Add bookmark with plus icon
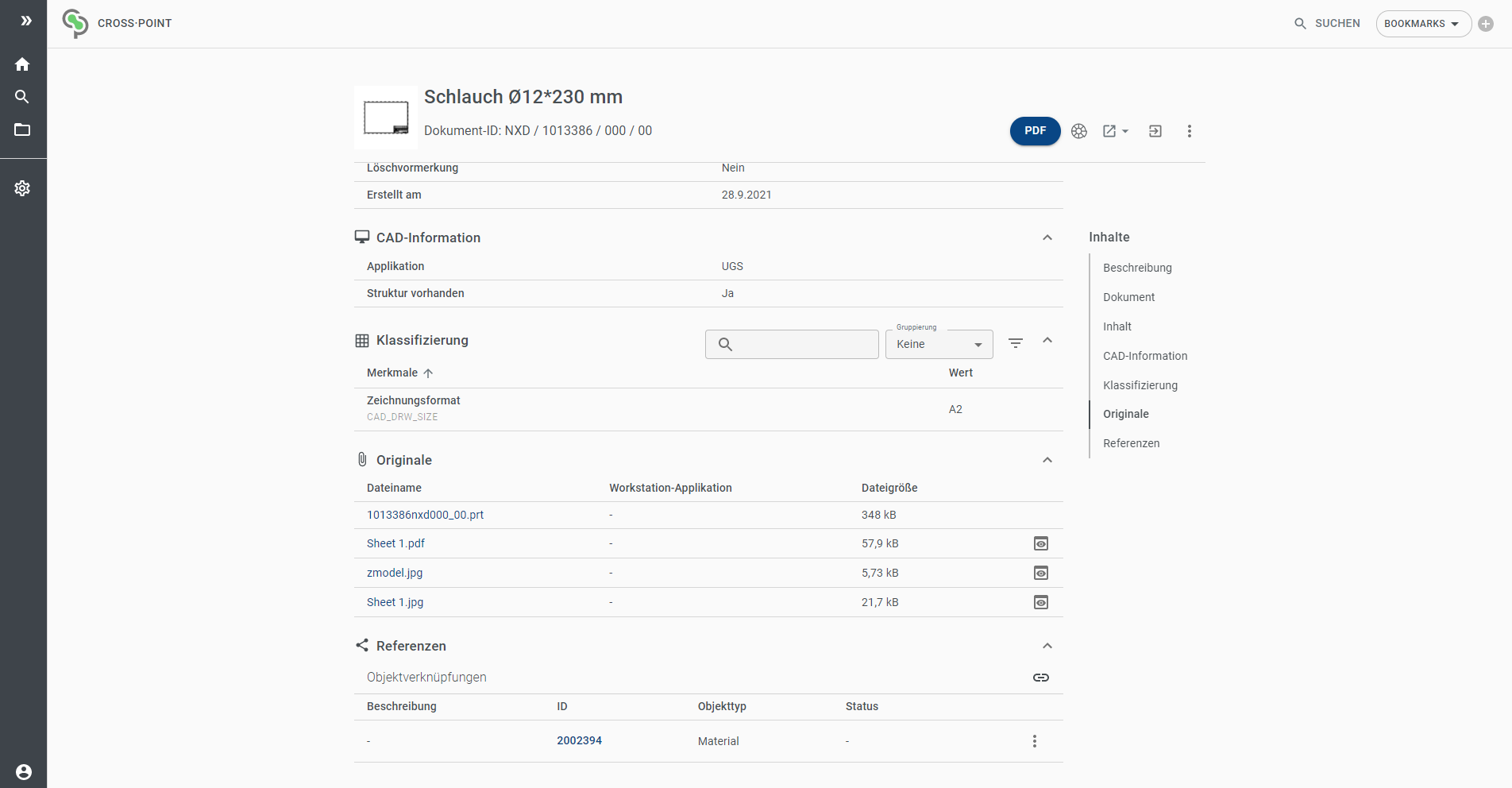Image resolution: width=1512 pixels, height=788 pixels. point(1486,24)
